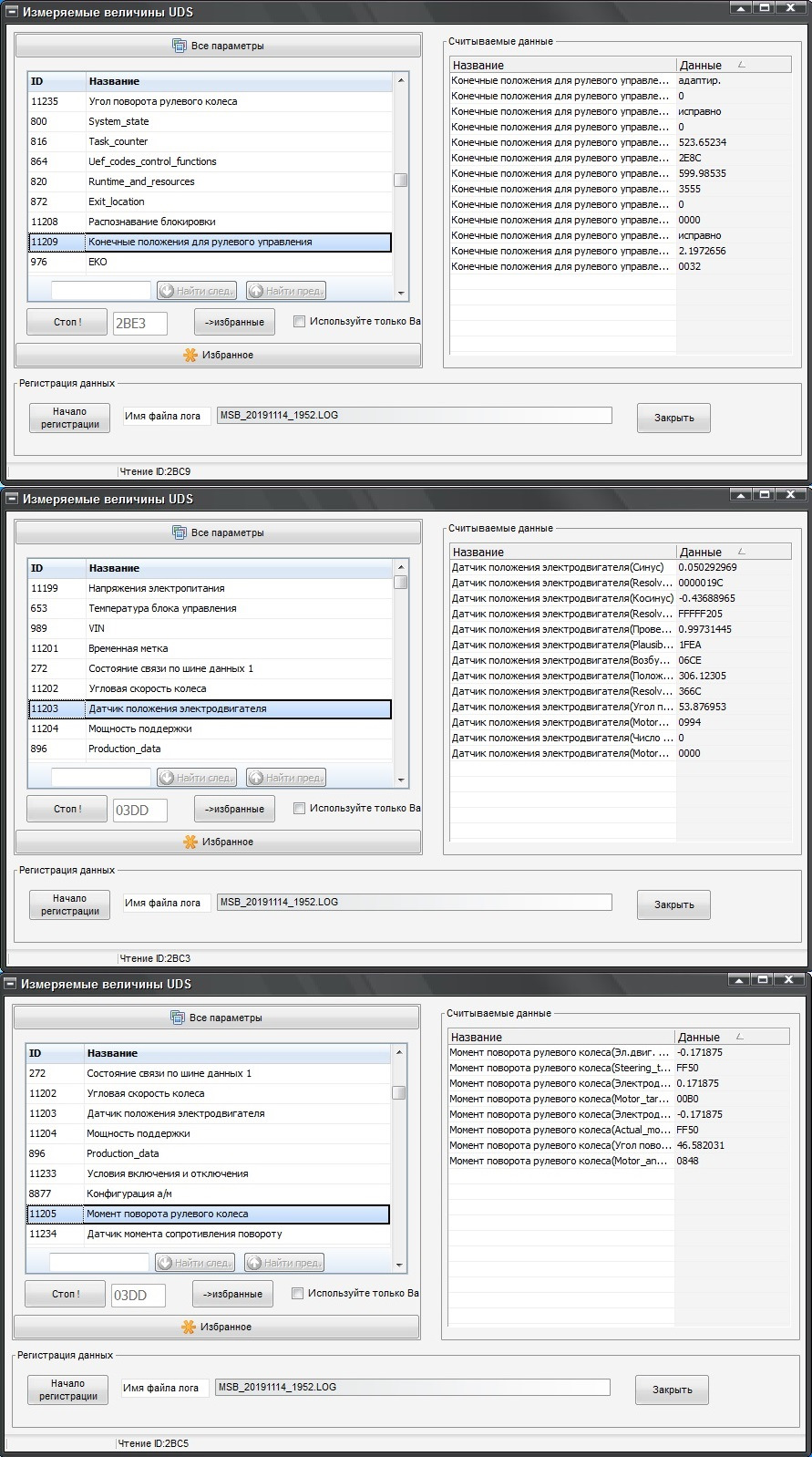Select 'Распознавание блокировки' row
This screenshot has width=812, height=1457.
pyautogui.click(x=210, y=222)
